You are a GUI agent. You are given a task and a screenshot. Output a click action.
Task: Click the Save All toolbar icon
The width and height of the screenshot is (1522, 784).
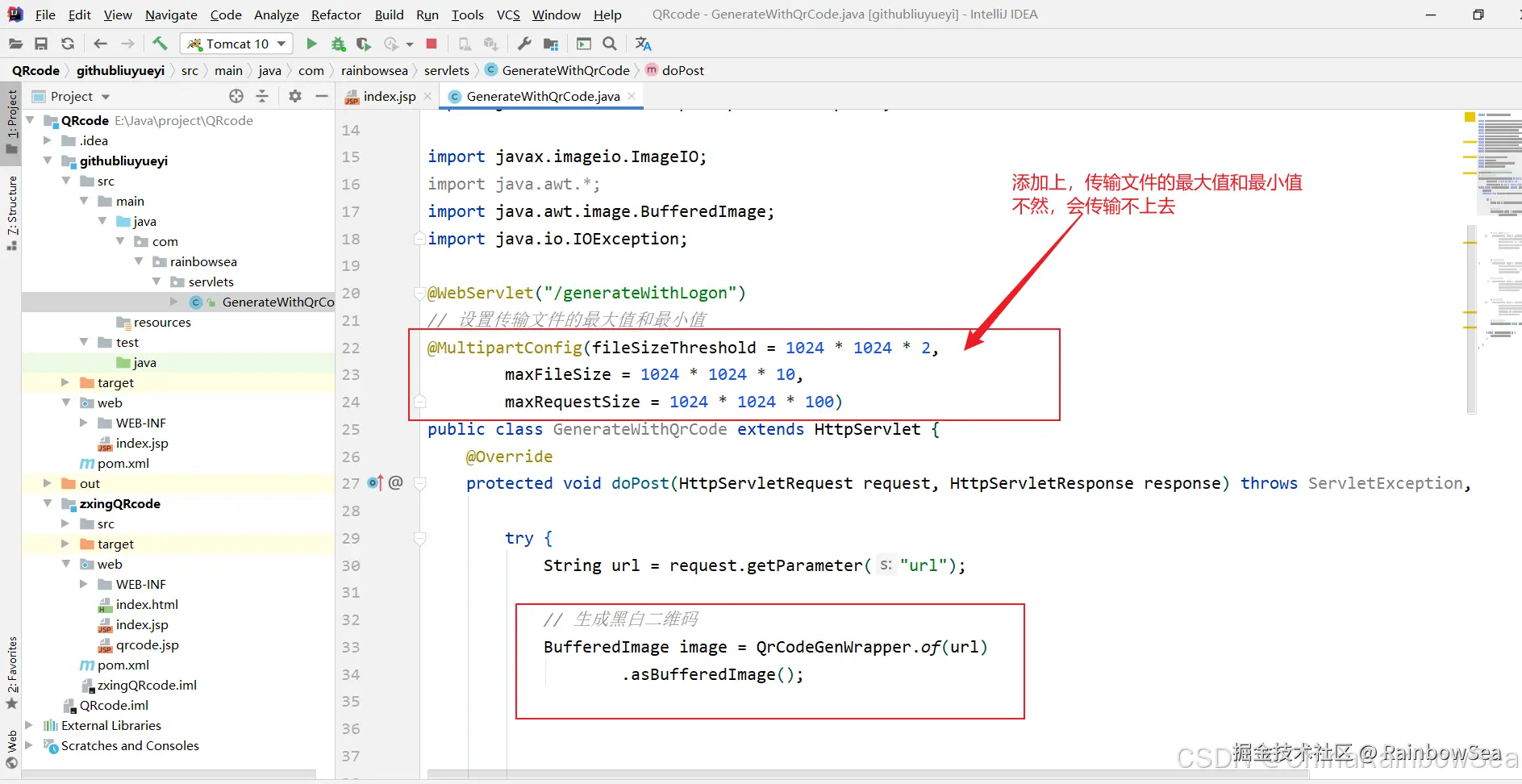pos(41,44)
